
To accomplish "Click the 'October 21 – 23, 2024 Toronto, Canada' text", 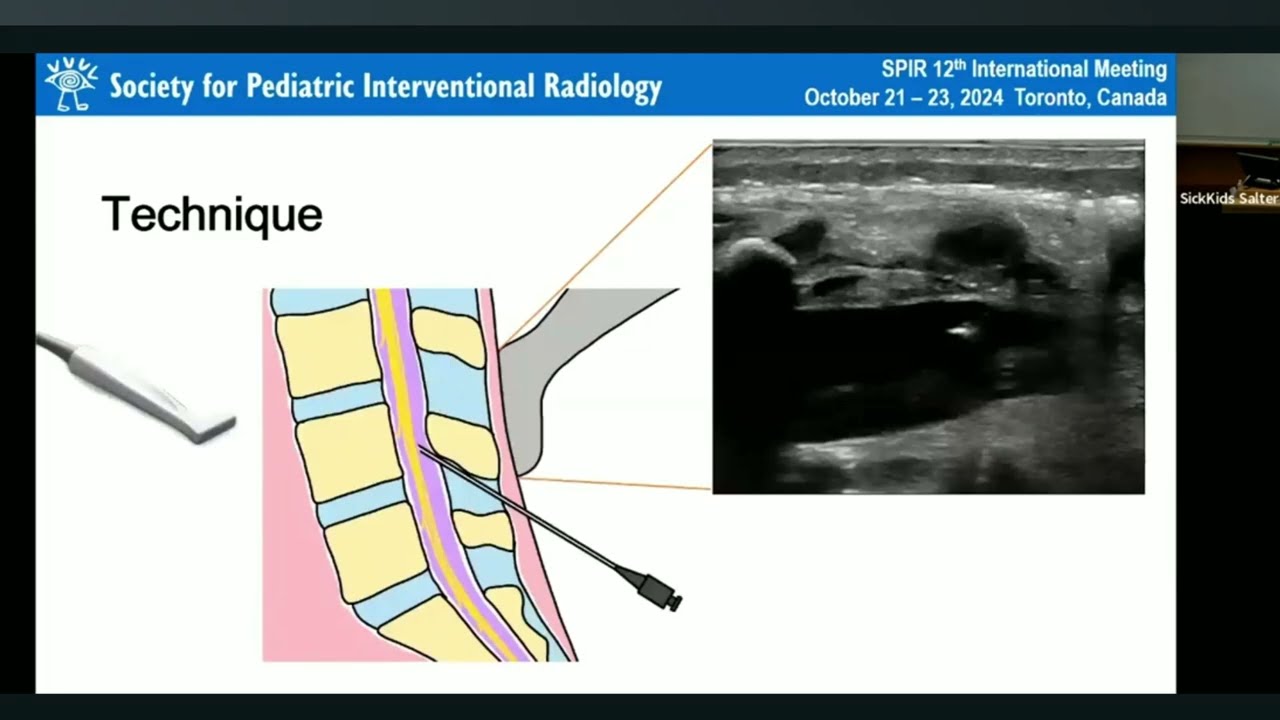I will point(985,98).
